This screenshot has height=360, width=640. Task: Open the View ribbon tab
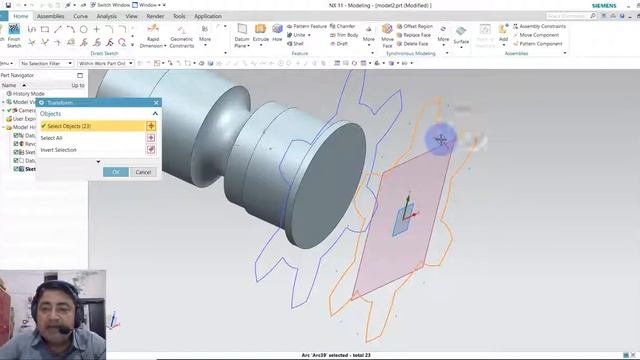pyautogui.click(x=131, y=16)
